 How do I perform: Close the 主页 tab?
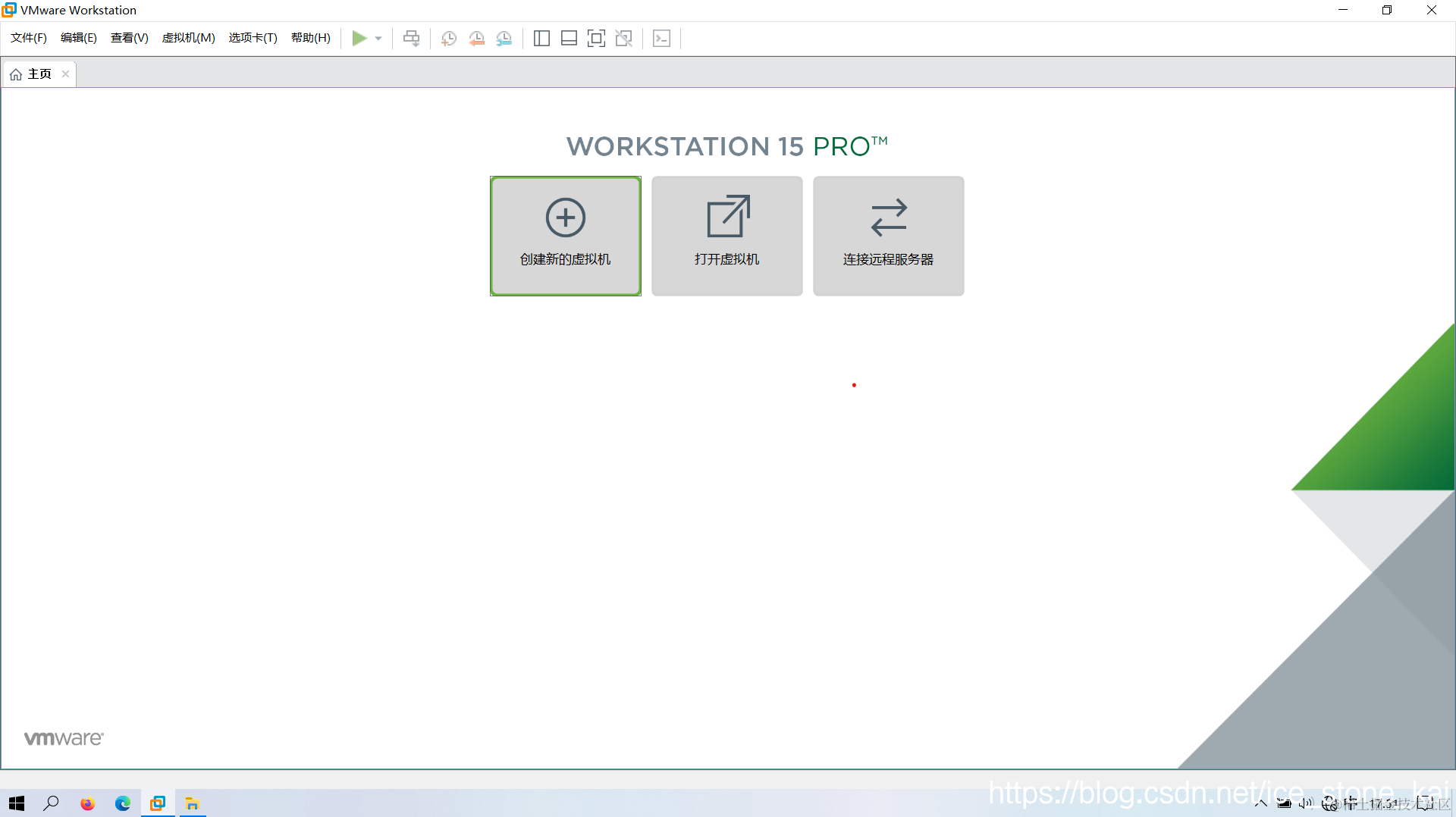click(65, 74)
